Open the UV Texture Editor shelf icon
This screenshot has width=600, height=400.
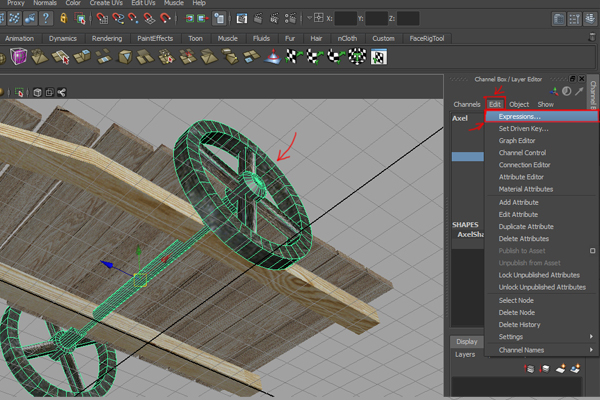[x=379, y=57]
